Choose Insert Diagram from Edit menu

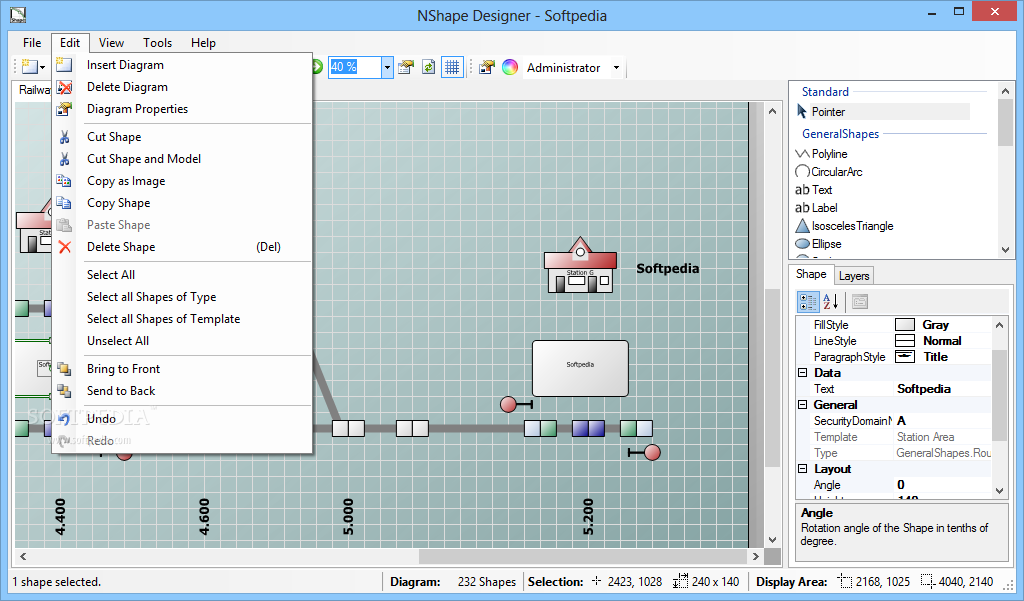pos(125,65)
